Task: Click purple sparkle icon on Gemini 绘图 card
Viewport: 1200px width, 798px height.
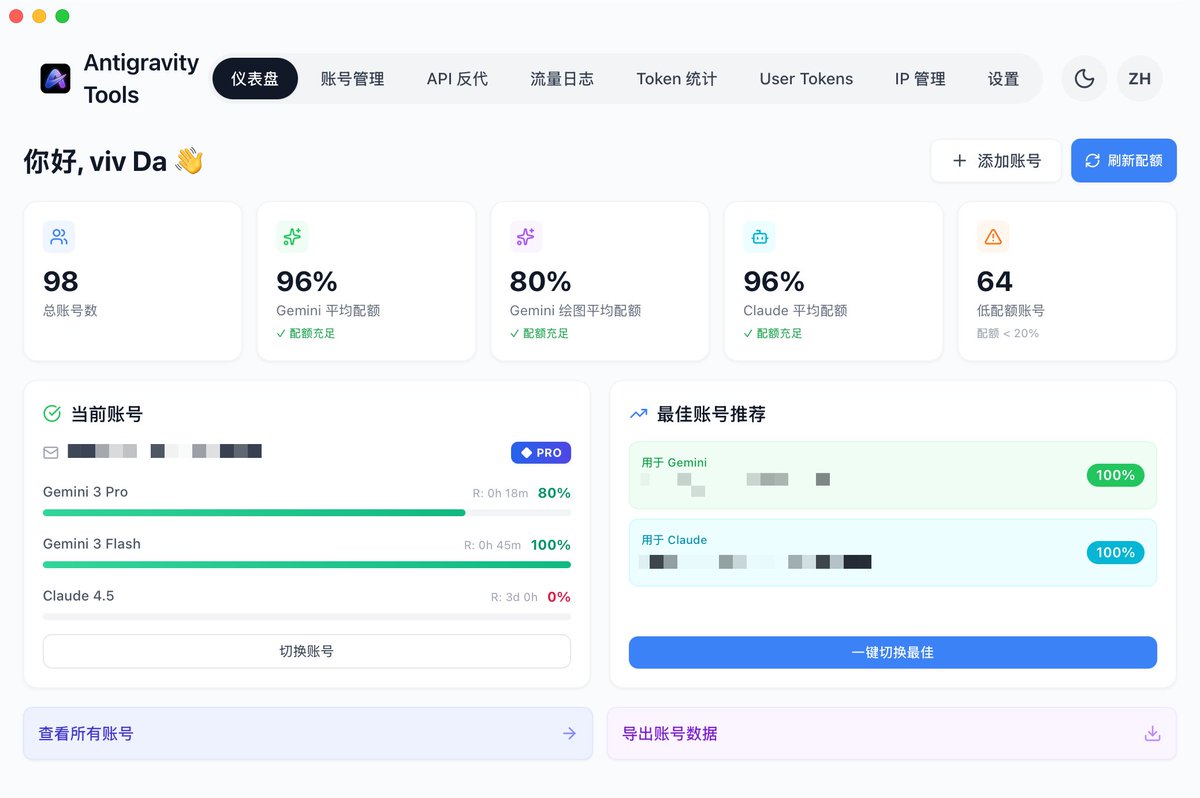Action: tap(526, 237)
